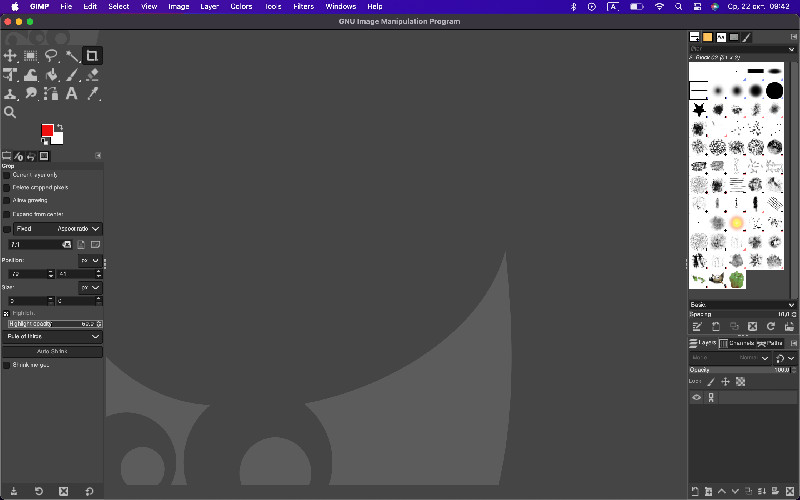Screen dimensions: 800x500
Task: Click the red foreground color swatch
Action: click(x=47, y=130)
